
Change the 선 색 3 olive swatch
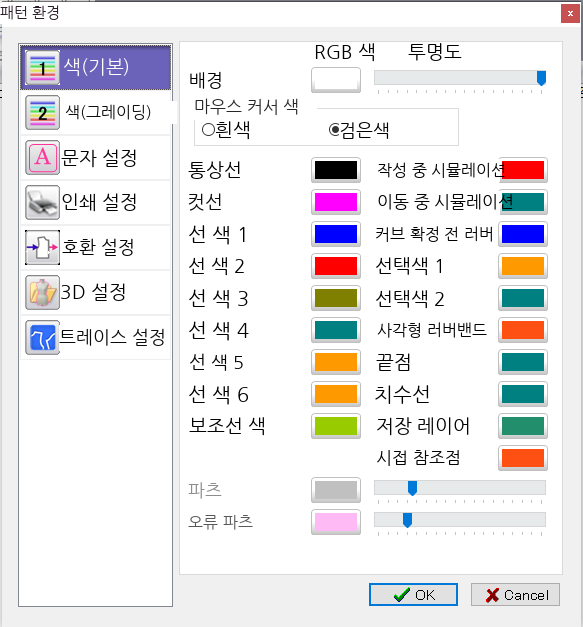(336, 298)
